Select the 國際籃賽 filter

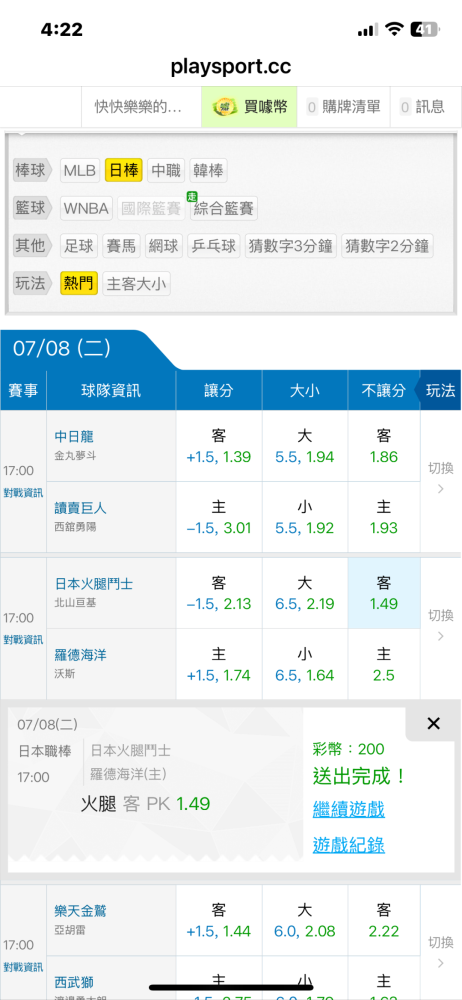point(151,208)
